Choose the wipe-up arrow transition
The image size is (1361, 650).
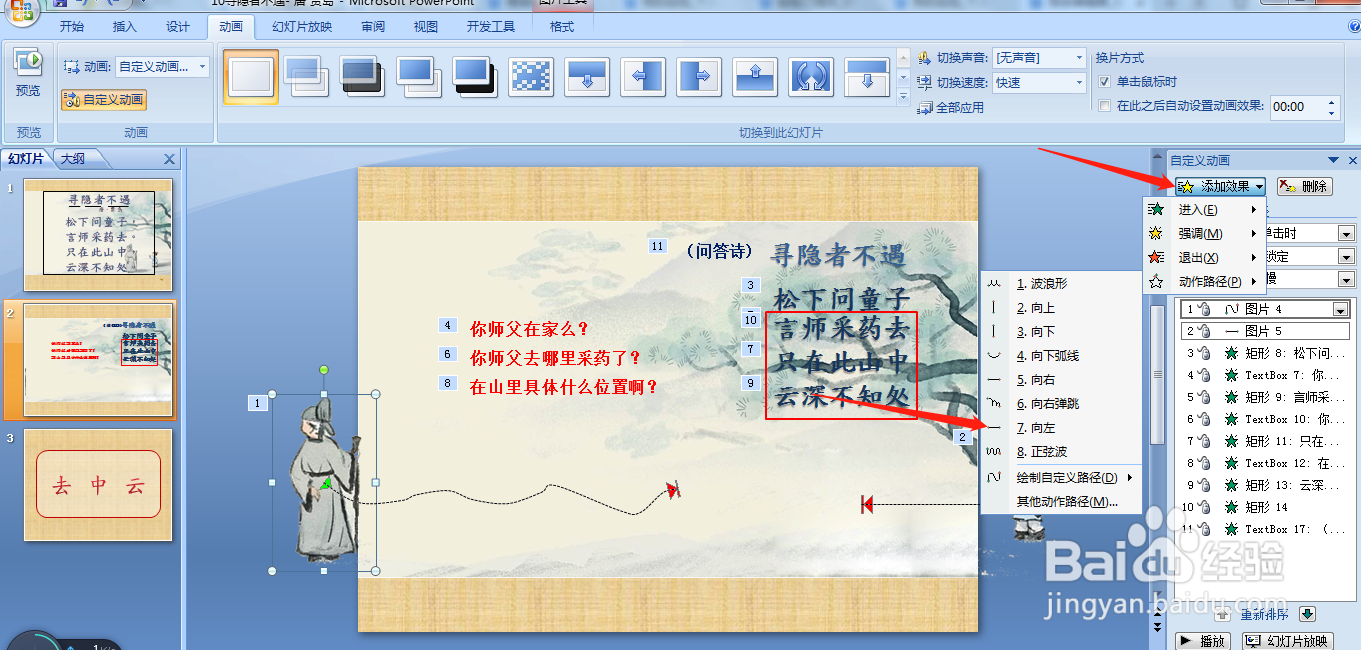[x=755, y=76]
